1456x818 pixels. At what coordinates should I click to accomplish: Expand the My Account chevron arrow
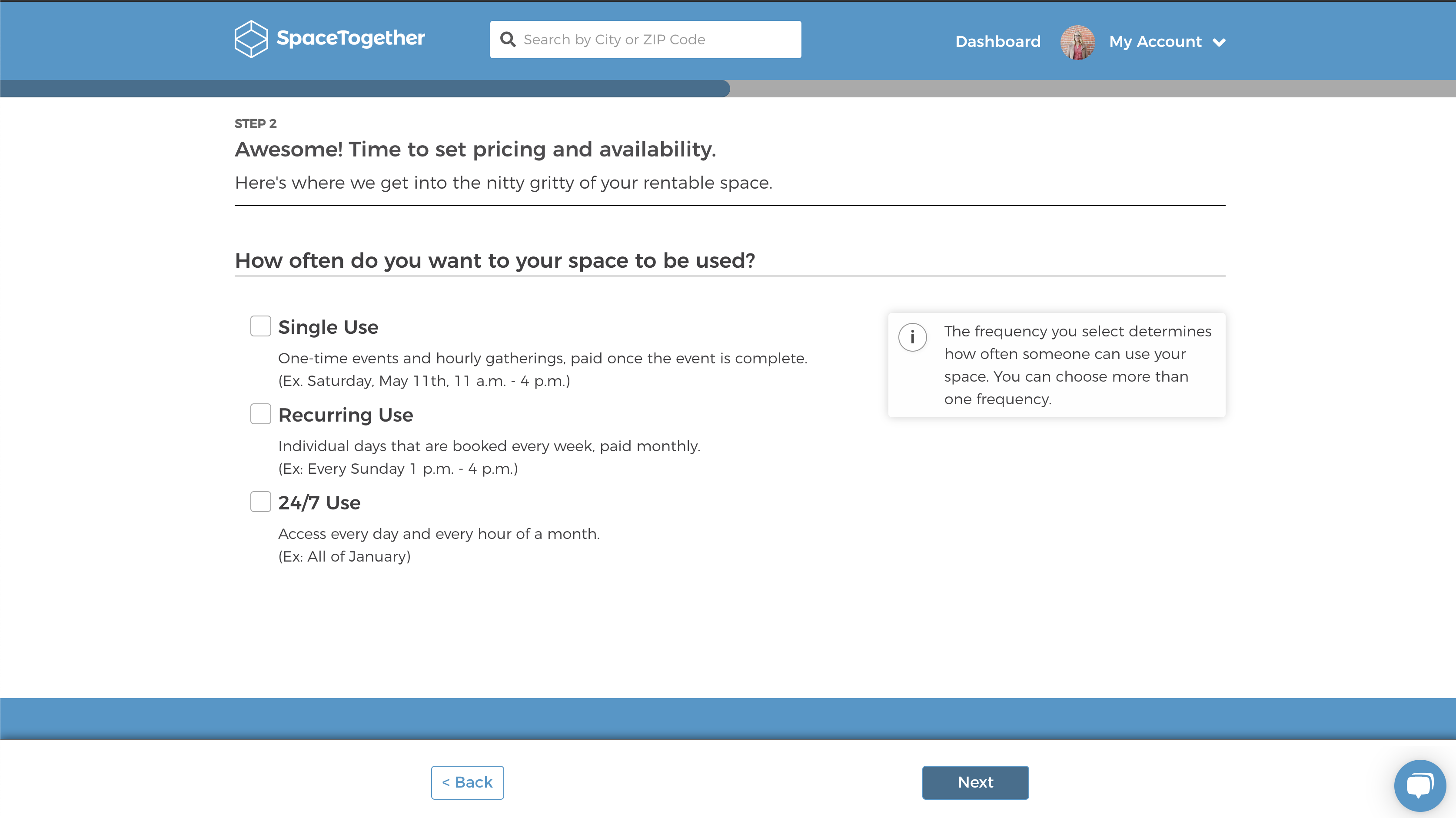pyautogui.click(x=1219, y=43)
